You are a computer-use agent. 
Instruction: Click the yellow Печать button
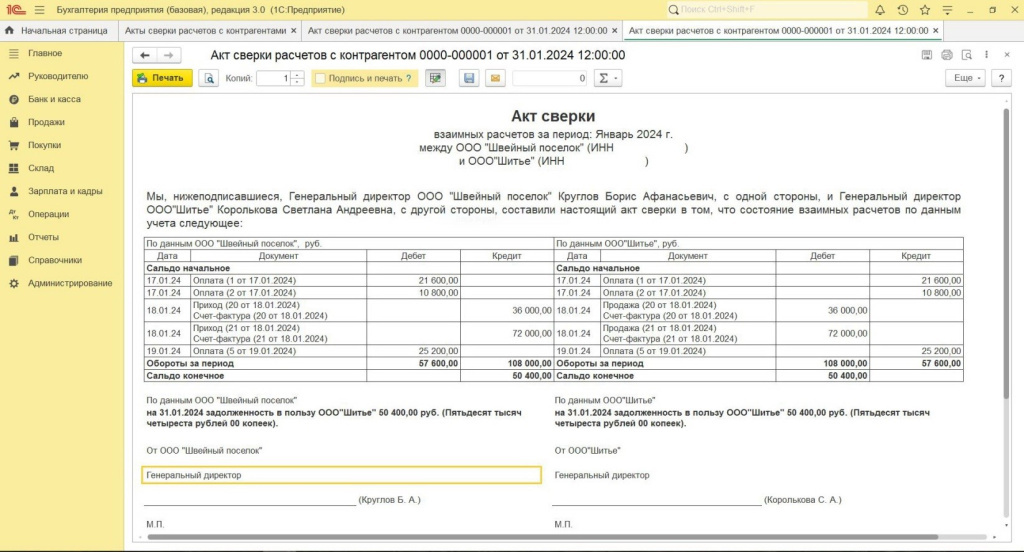(162, 78)
